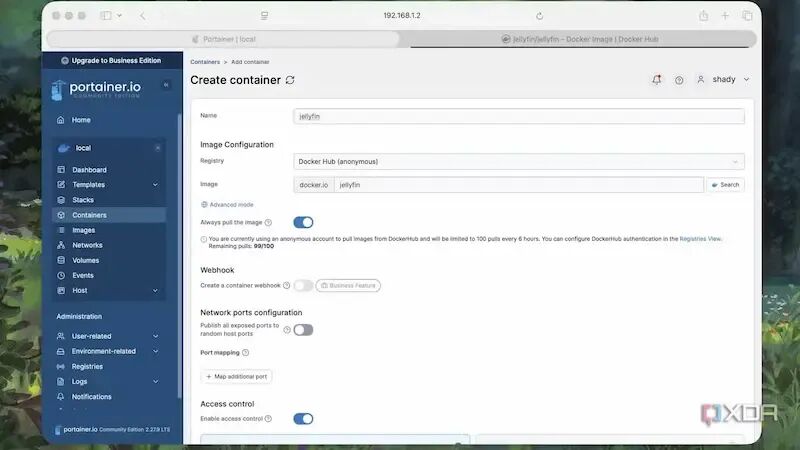This screenshot has width=800, height=450.
Task: Switch to Advanced mode
Action: [x=227, y=205]
